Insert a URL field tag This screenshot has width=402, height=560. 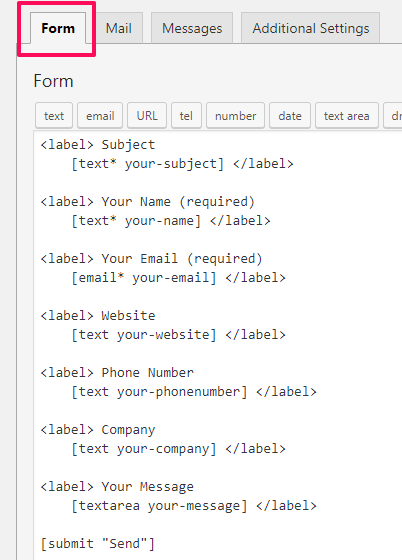[147, 116]
